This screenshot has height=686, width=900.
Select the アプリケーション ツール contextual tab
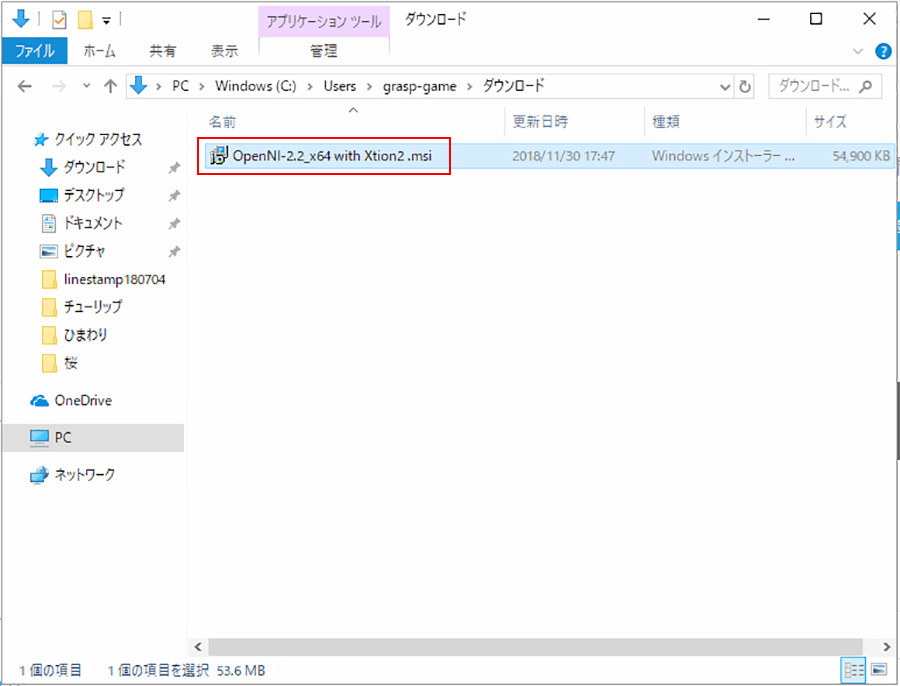(x=324, y=22)
